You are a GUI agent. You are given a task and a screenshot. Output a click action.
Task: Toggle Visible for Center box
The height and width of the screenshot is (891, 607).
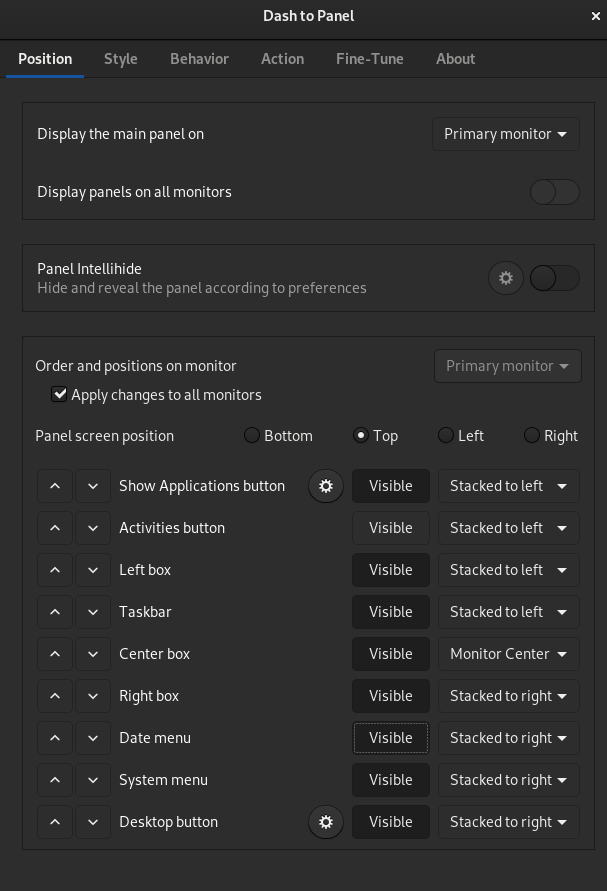click(x=391, y=654)
